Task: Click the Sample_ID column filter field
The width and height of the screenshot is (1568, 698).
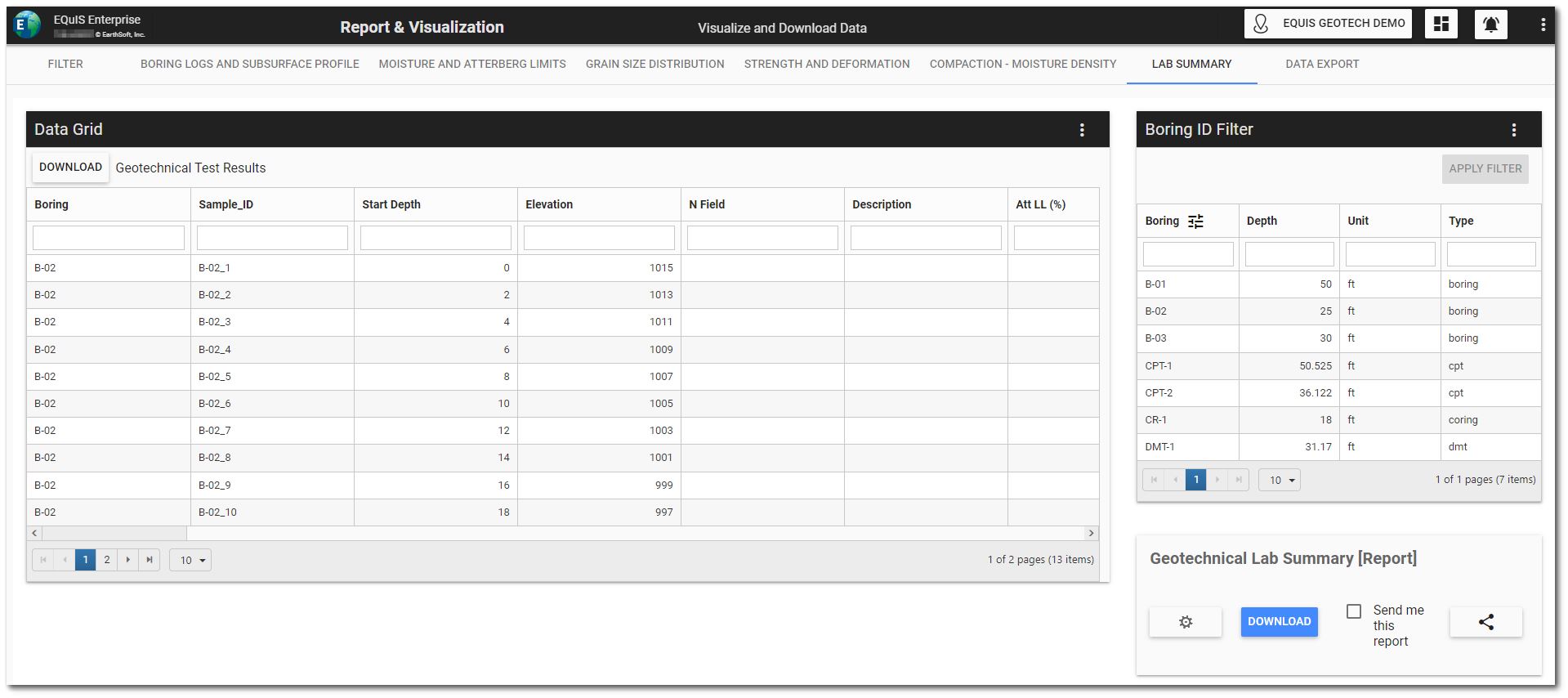Action: pyautogui.click(x=272, y=238)
